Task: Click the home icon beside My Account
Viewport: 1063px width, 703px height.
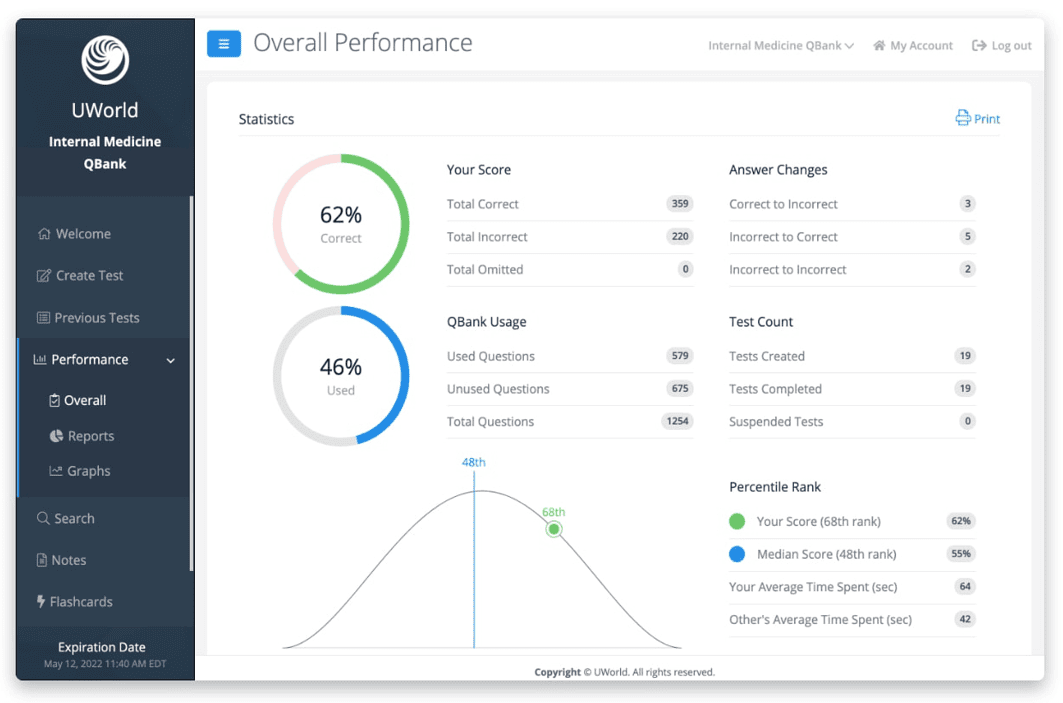Action: (x=879, y=45)
